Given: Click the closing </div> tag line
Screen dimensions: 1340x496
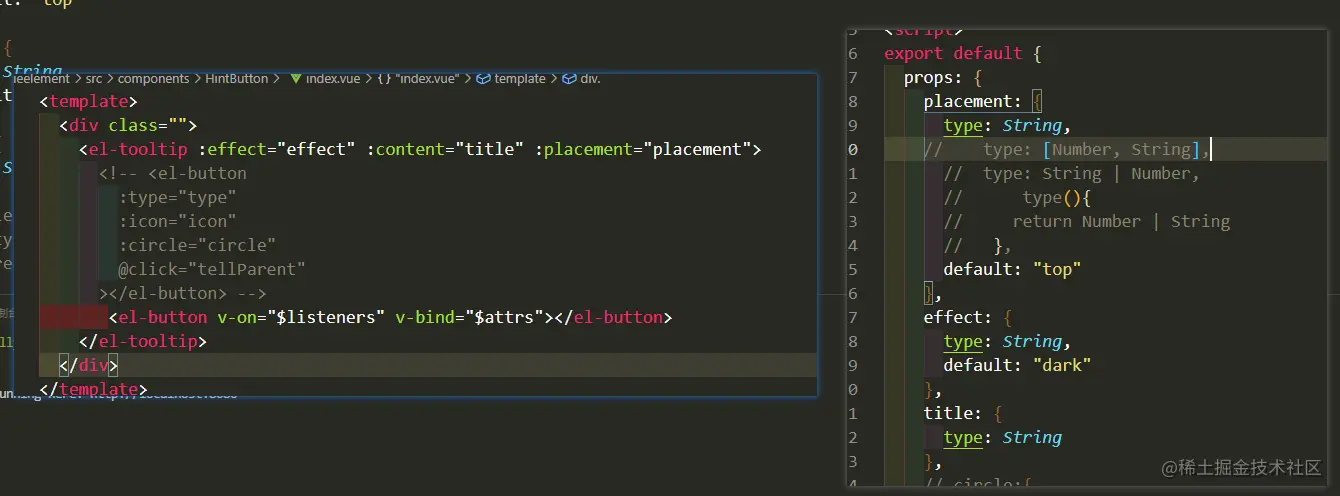Looking at the screenshot, I should point(89,365).
